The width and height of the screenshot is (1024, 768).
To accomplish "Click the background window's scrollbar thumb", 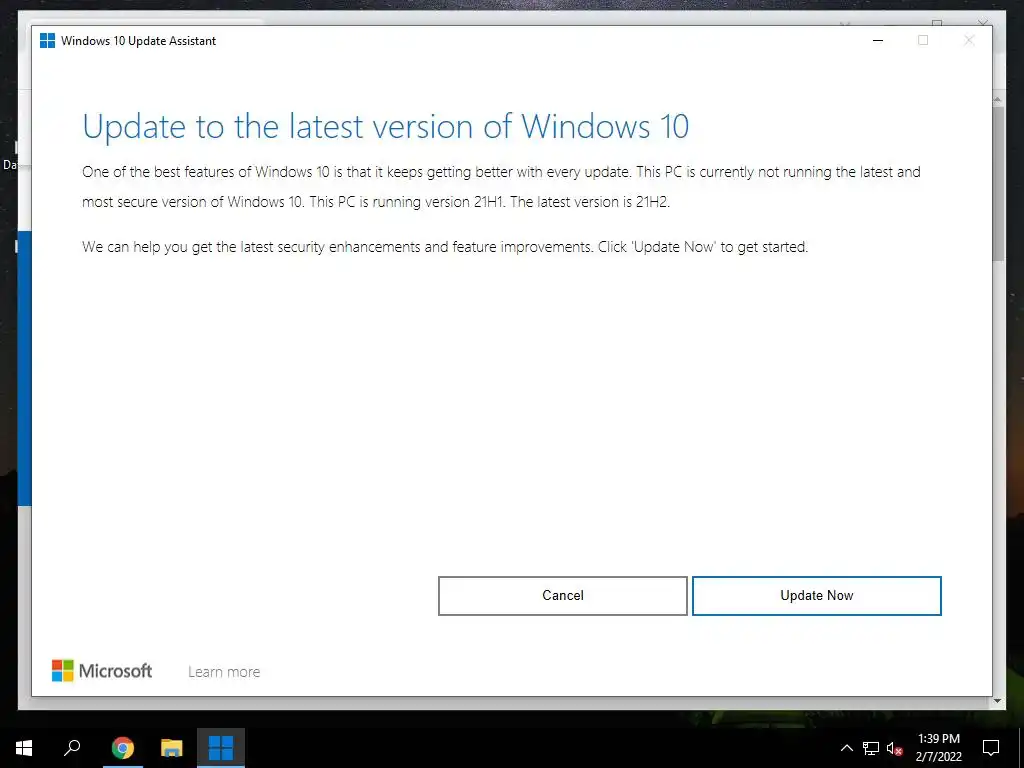I will (998, 183).
